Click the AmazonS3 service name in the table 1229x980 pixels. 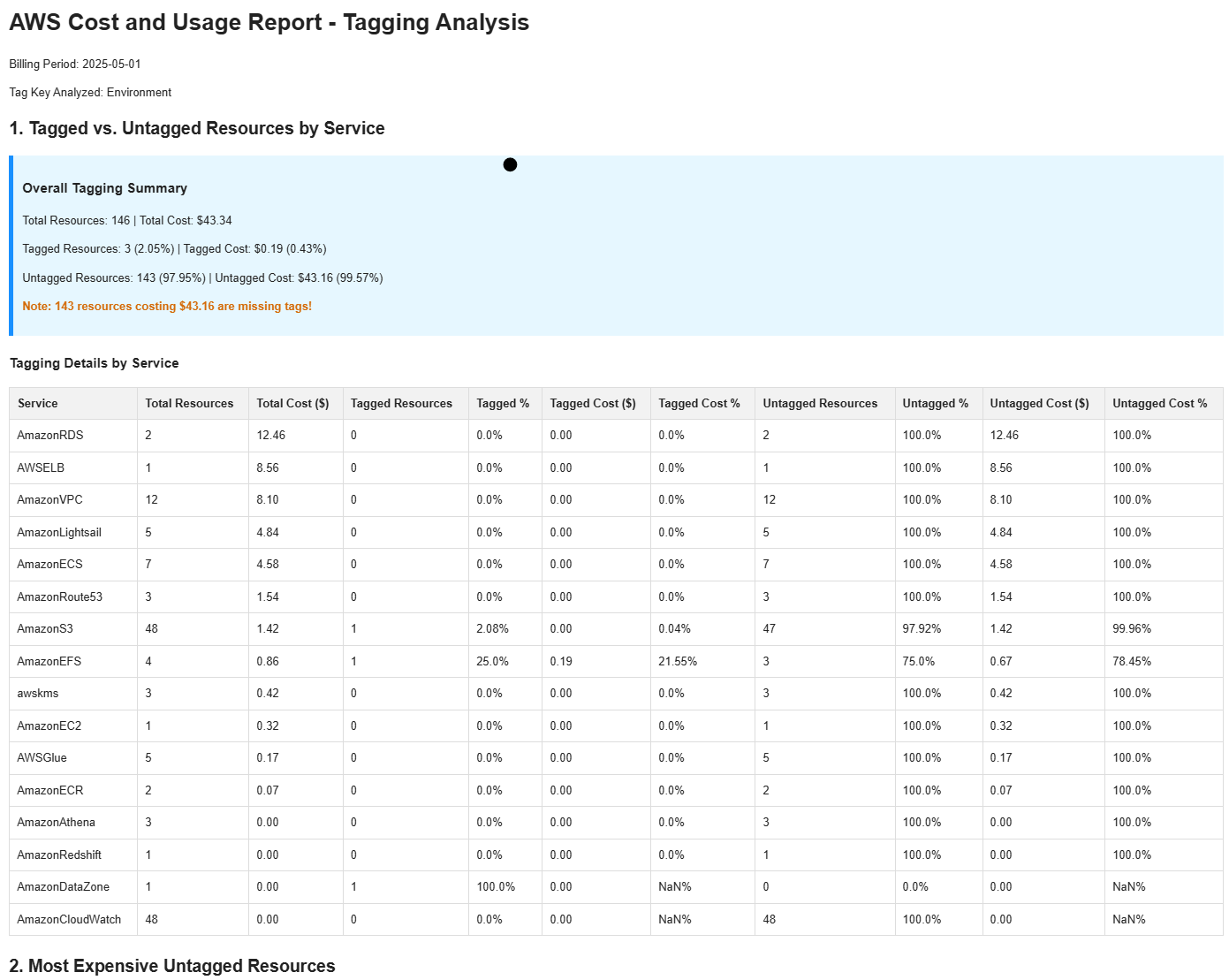pos(45,628)
